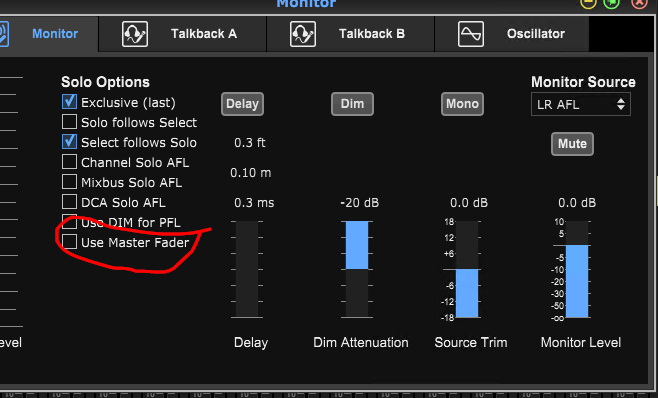Image resolution: width=658 pixels, height=398 pixels.
Task: Click the Dim Attenuation label
Action: point(360,343)
